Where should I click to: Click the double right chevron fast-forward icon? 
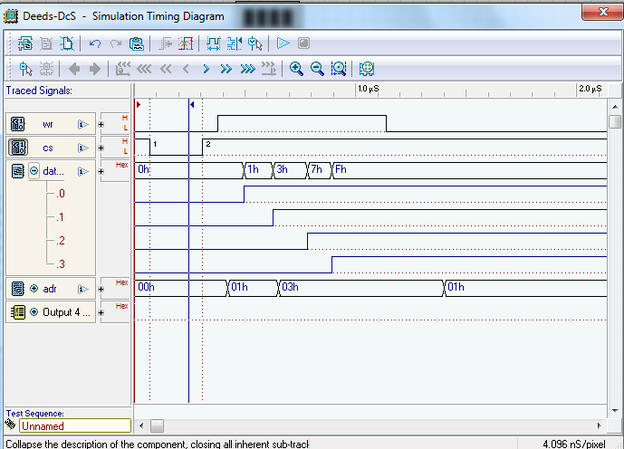[x=226, y=69]
